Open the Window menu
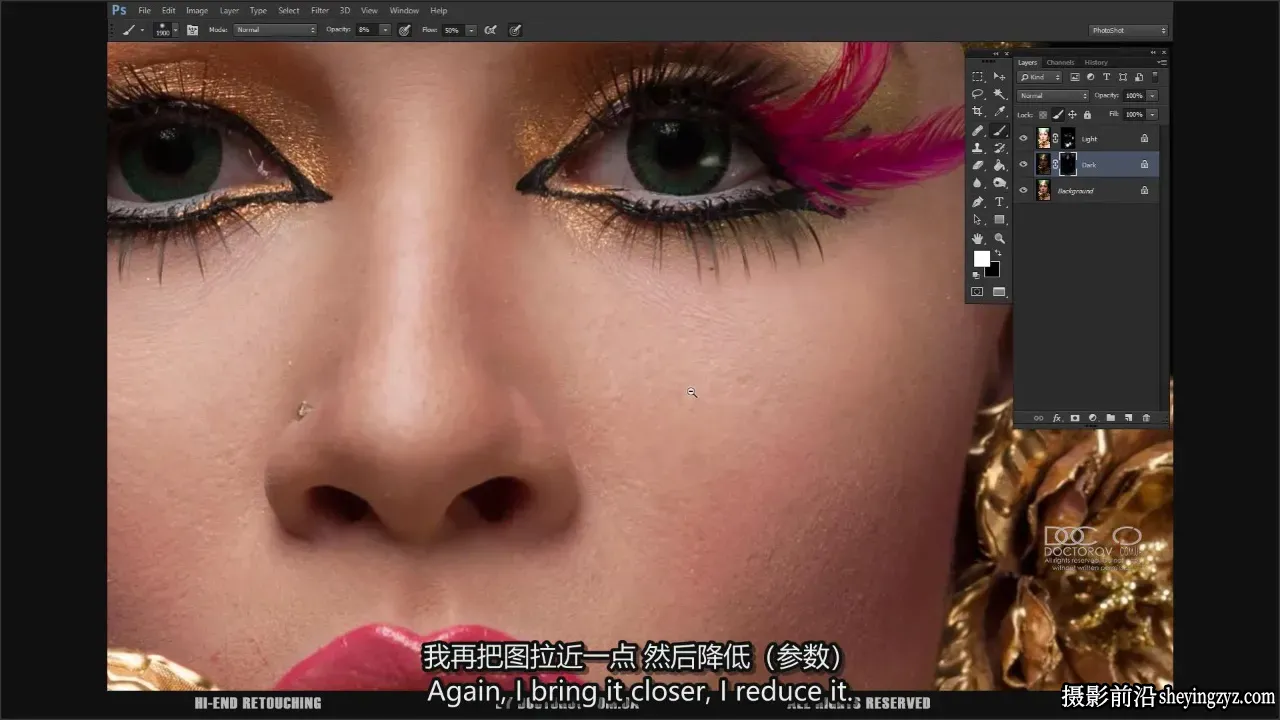 point(404,10)
